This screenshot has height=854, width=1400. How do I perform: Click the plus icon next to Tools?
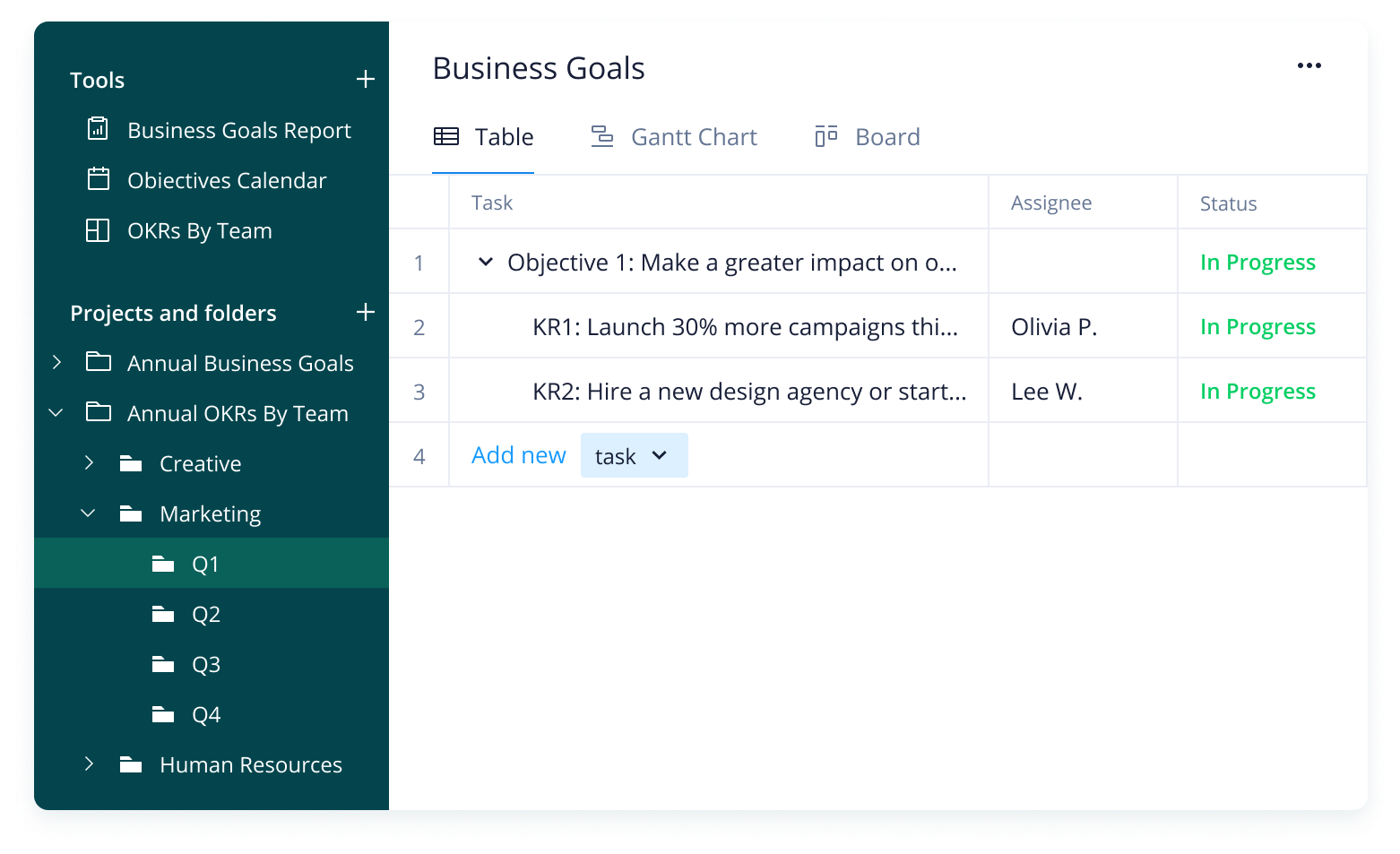[x=365, y=80]
